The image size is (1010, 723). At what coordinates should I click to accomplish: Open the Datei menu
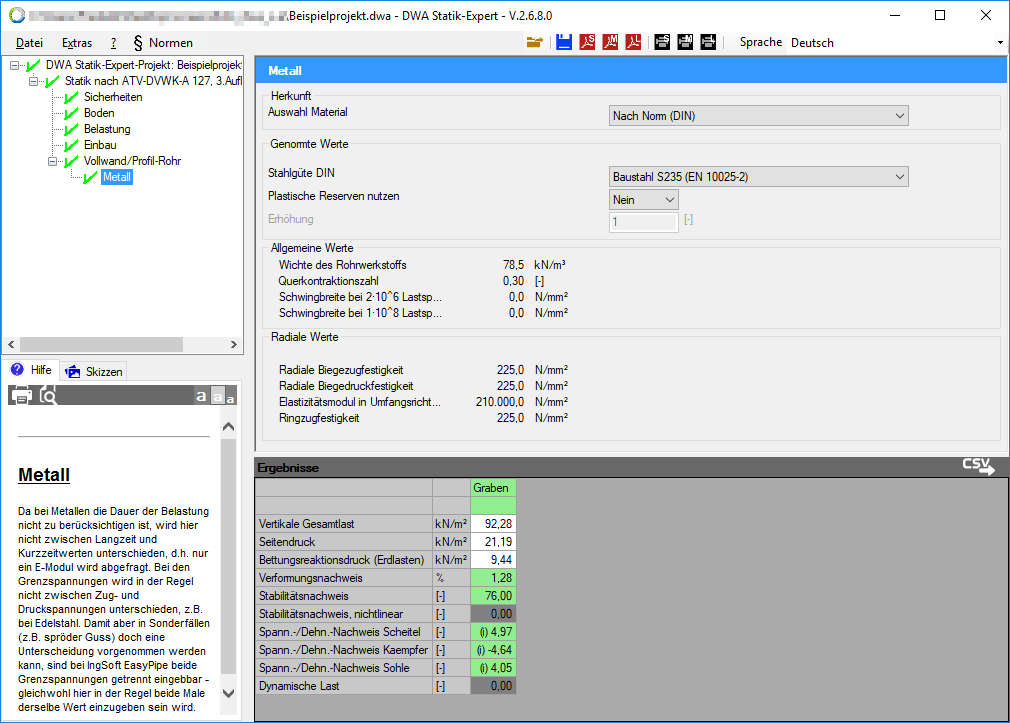click(x=29, y=43)
